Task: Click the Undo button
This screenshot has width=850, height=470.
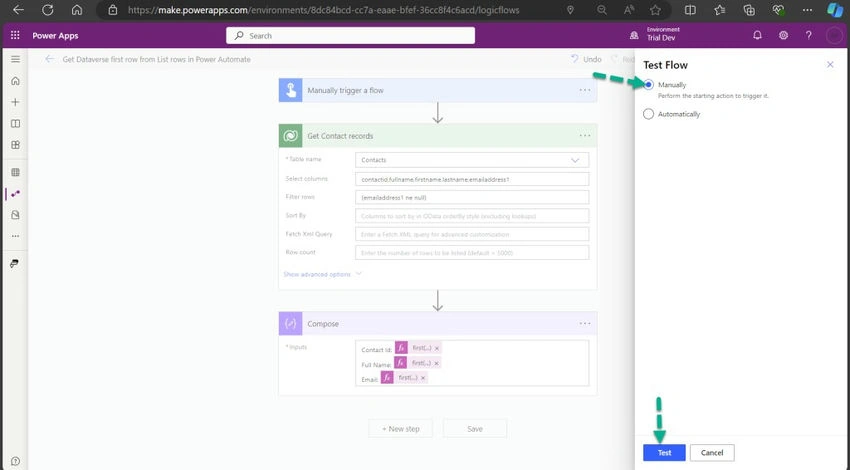Action: coord(586,59)
